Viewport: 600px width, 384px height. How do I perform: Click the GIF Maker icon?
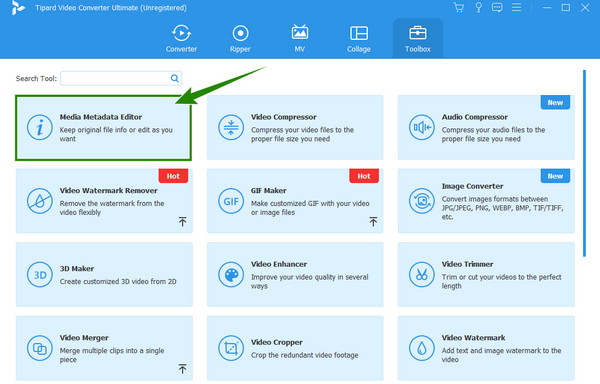231,201
